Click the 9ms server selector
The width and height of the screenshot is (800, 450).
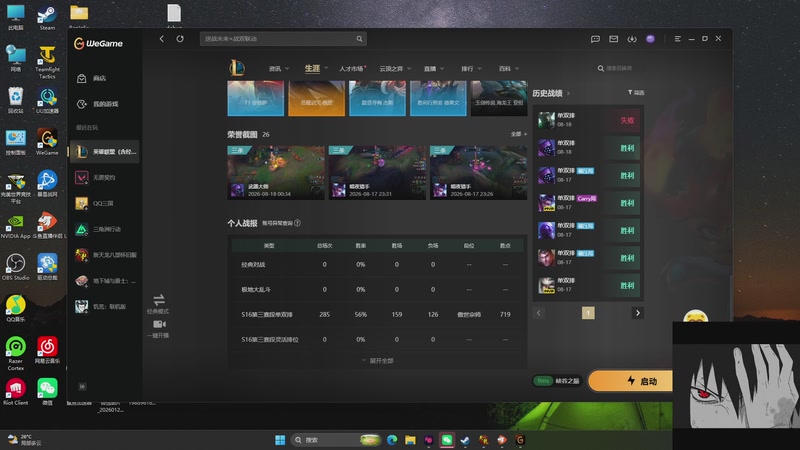(x=557, y=381)
